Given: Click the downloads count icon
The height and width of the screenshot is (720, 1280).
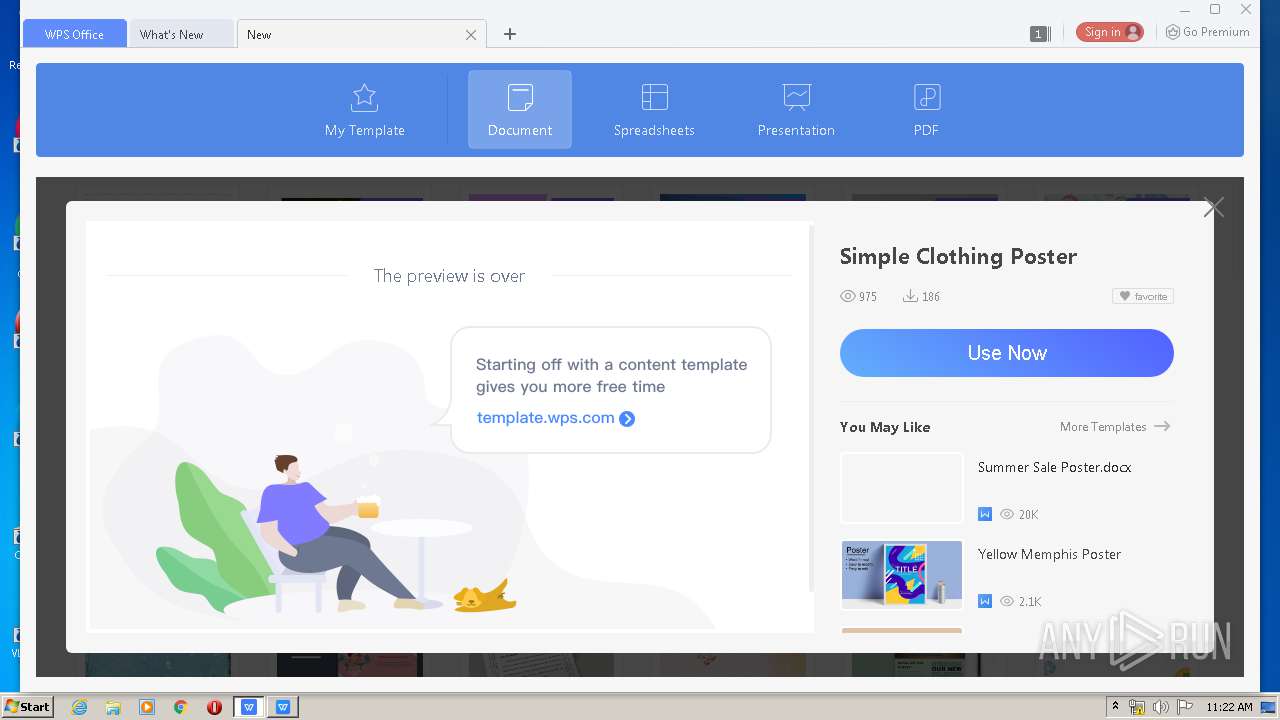Looking at the screenshot, I should point(910,296).
